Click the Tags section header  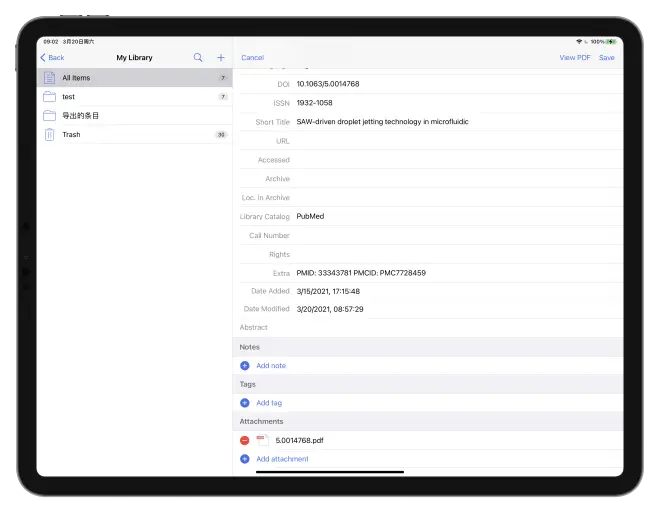pos(428,384)
